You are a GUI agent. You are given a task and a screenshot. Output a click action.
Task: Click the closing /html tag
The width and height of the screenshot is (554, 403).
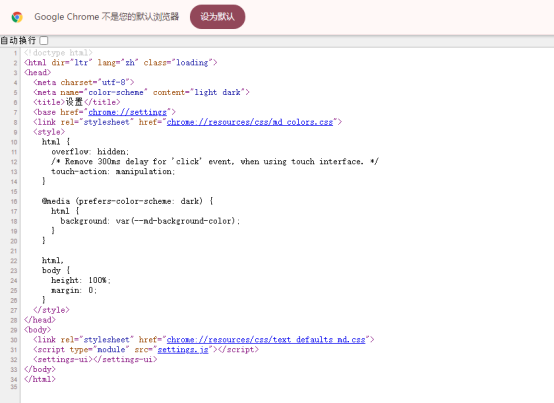pos(40,379)
